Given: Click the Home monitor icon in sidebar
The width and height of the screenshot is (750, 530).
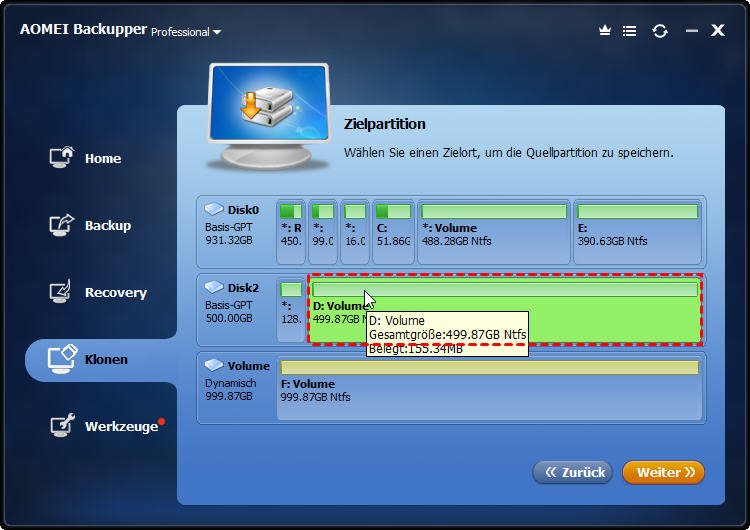Looking at the screenshot, I should (62, 157).
